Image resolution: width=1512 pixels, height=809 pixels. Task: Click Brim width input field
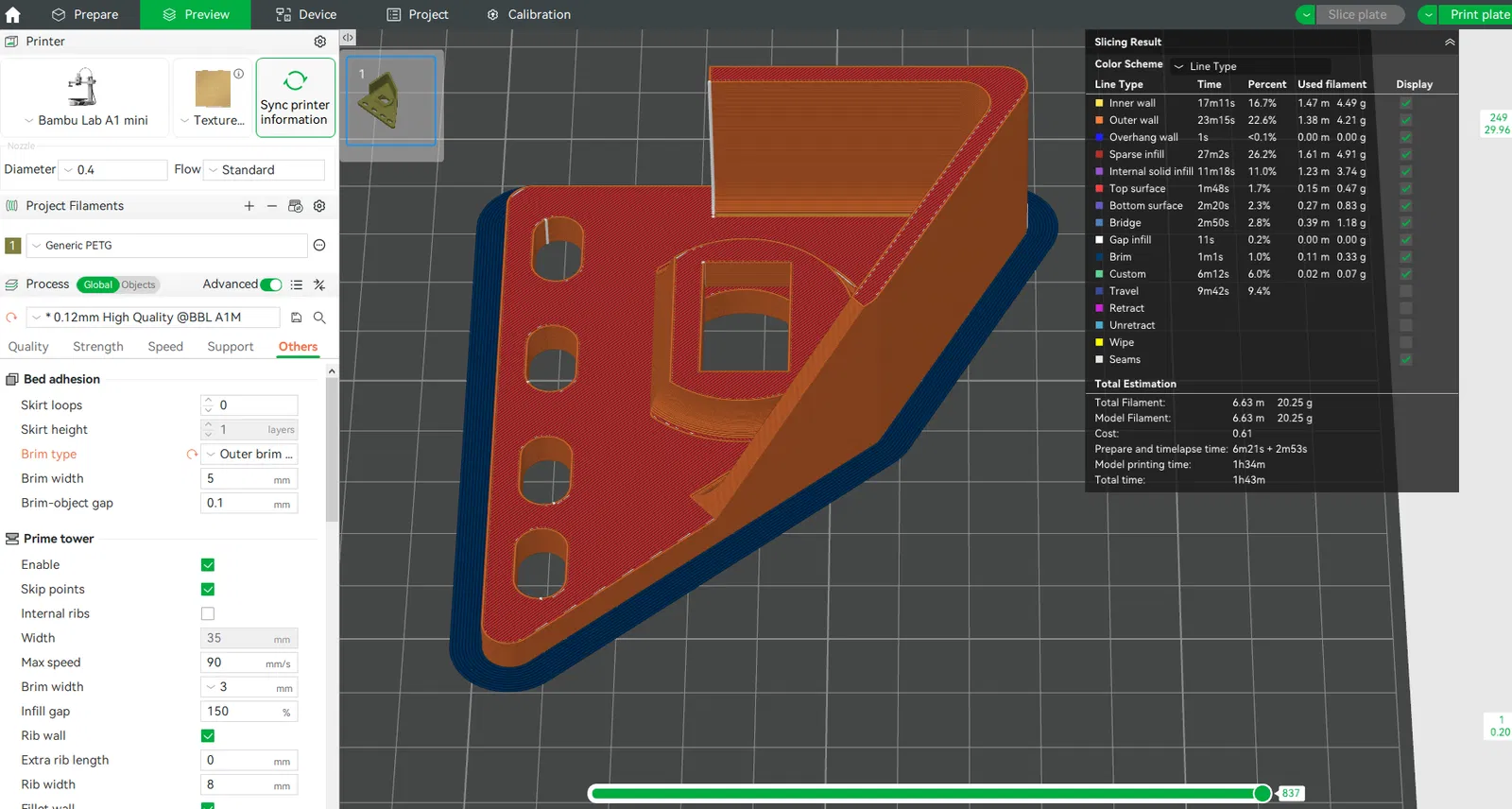[x=250, y=479]
